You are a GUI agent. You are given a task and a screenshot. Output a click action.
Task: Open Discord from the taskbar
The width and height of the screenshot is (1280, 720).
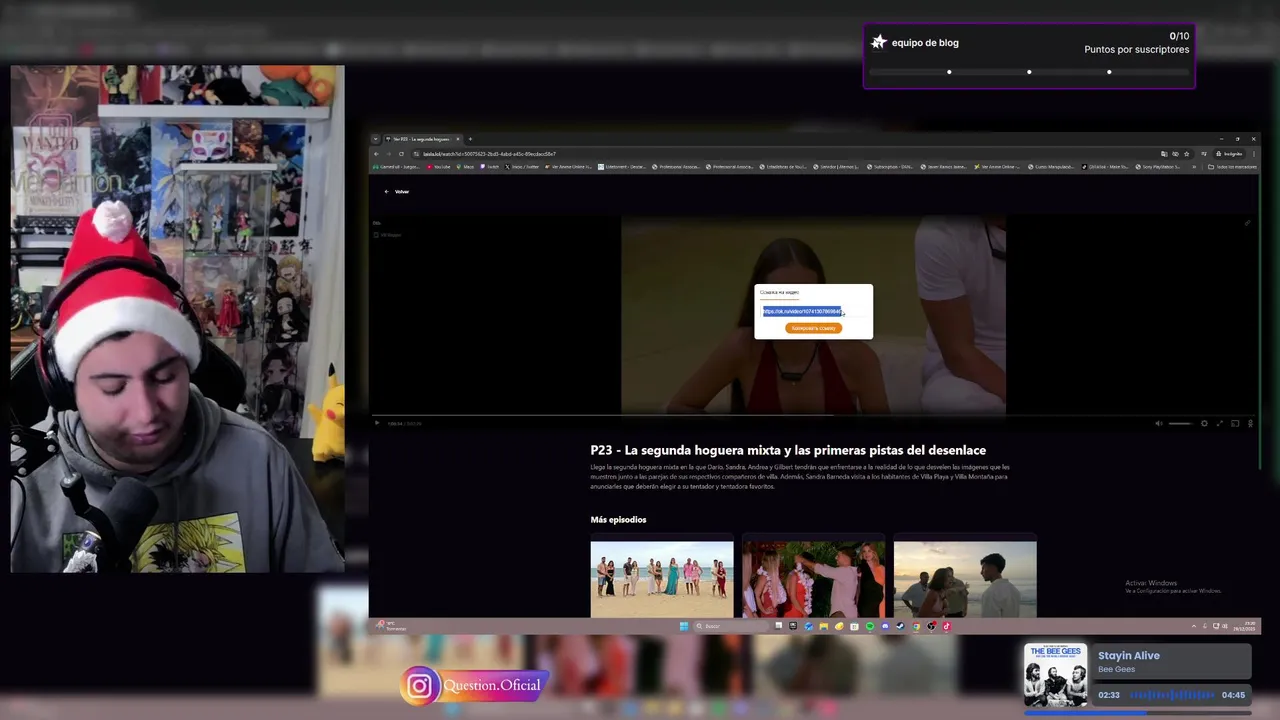(x=885, y=626)
